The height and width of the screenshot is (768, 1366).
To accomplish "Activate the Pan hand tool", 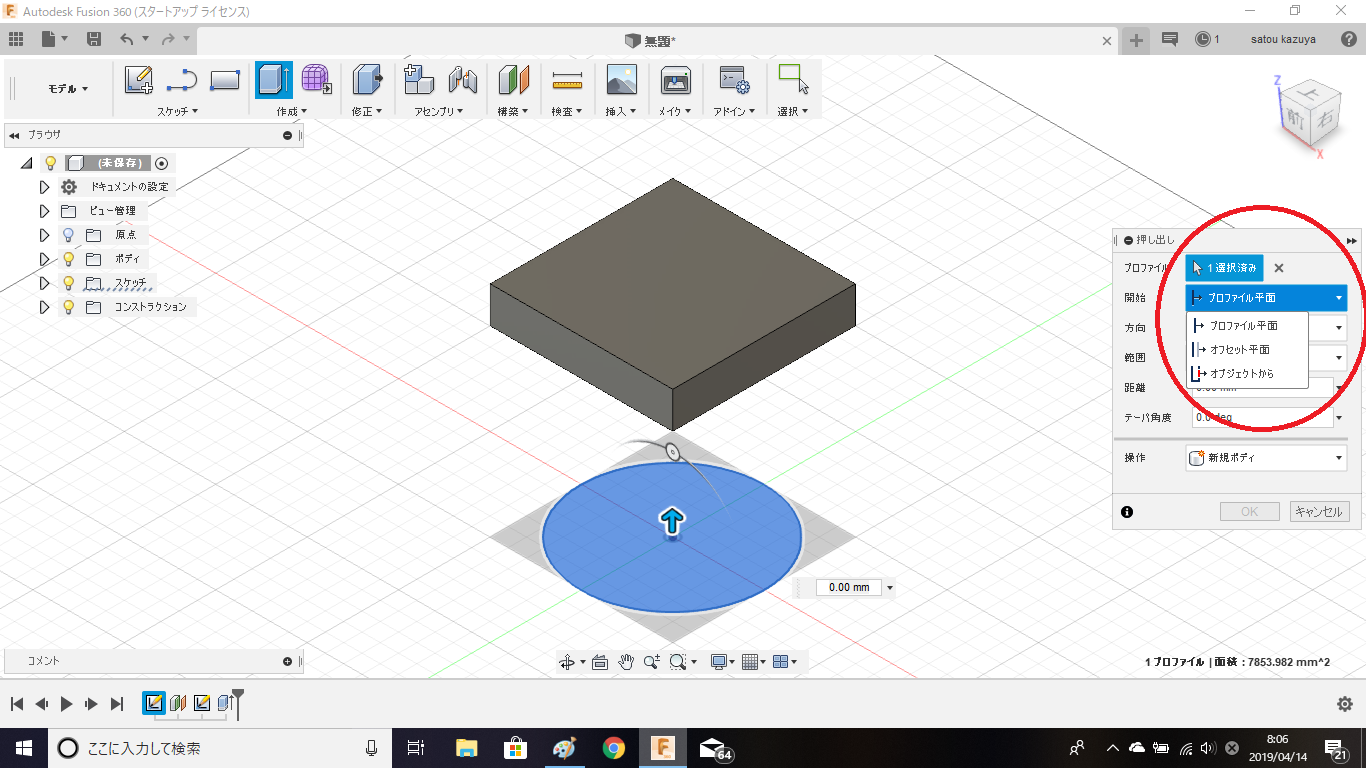I will pos(626,661).
